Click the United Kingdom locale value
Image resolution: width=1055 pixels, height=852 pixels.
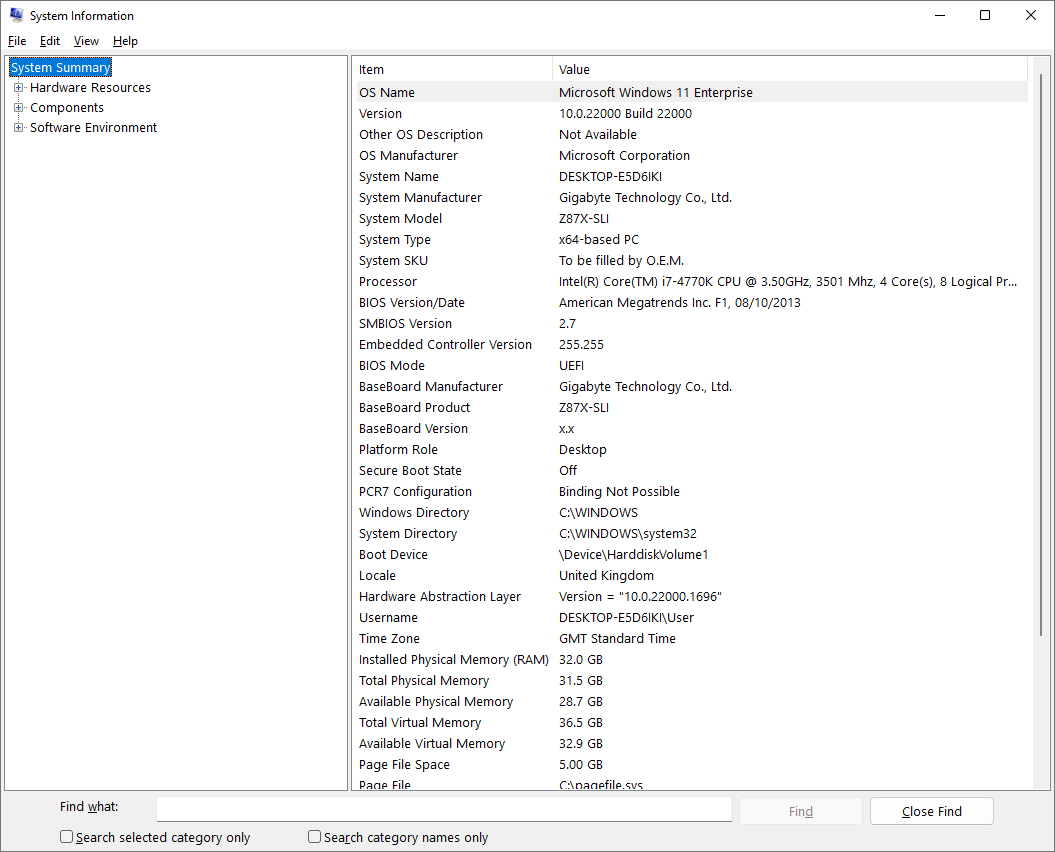pos(606,575)
